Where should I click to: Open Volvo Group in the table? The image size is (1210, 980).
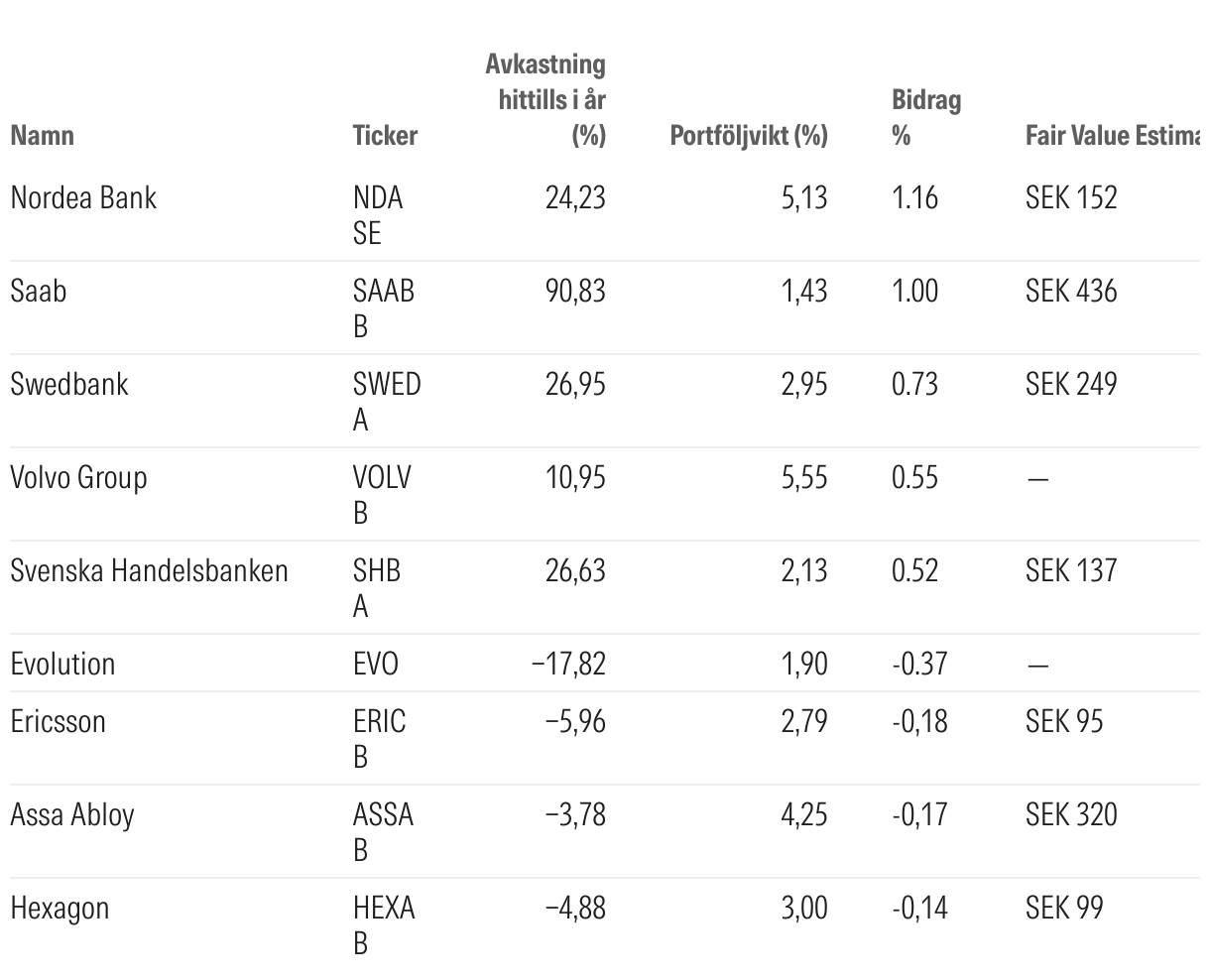point(78,477)
